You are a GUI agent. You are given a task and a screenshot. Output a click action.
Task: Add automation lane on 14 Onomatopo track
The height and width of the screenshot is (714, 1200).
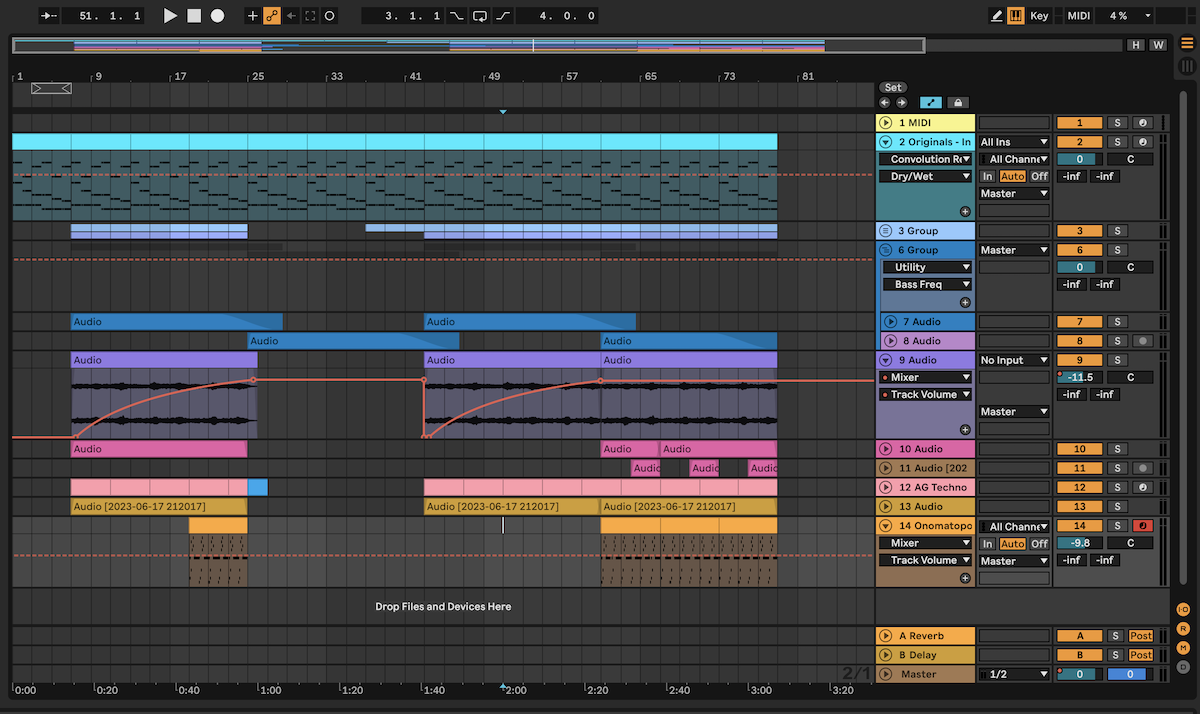pos(965,578)
